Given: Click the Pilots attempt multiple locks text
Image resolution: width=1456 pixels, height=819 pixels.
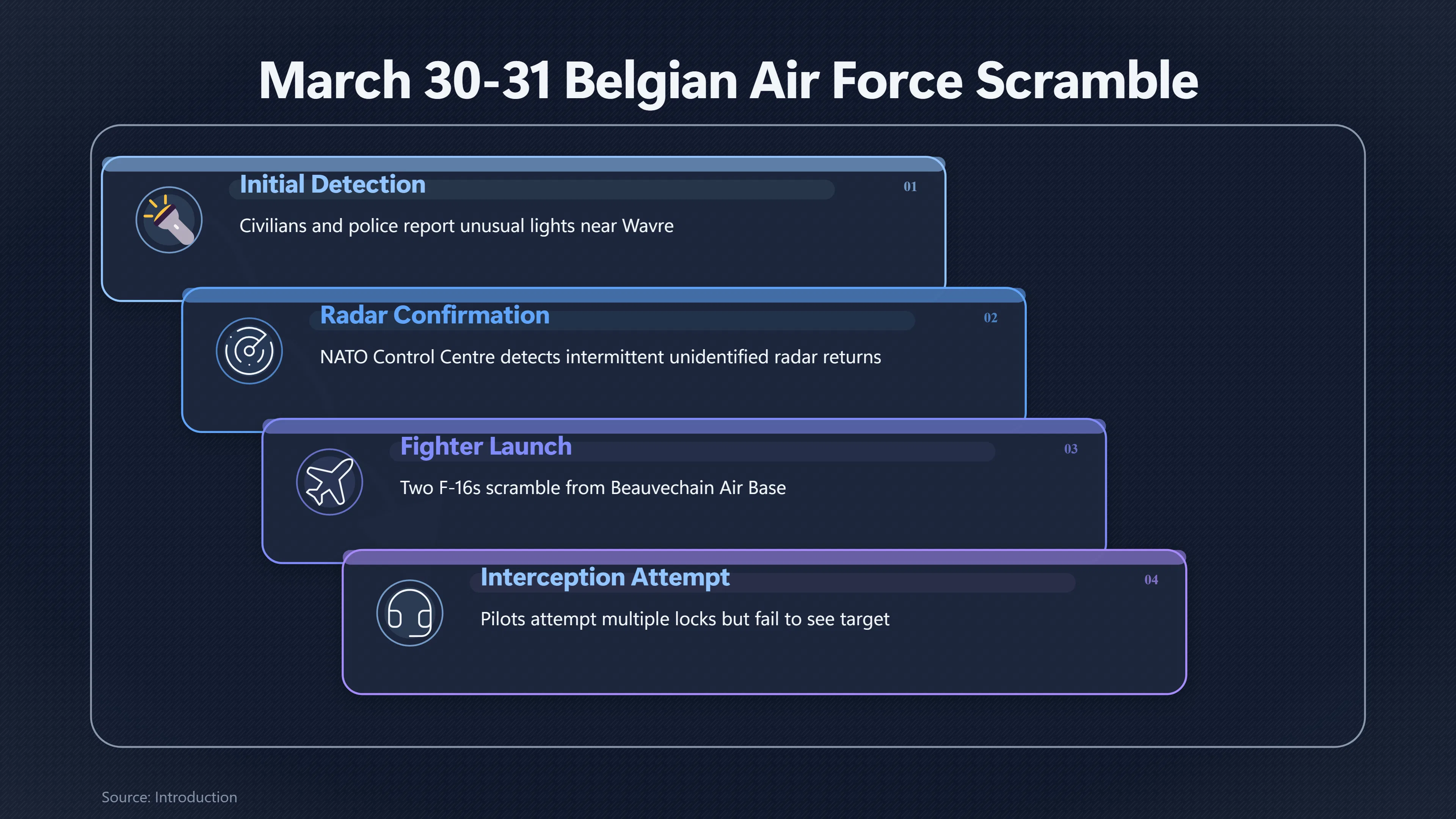Looking at the screenshot, I should click(x=684, y=619).
